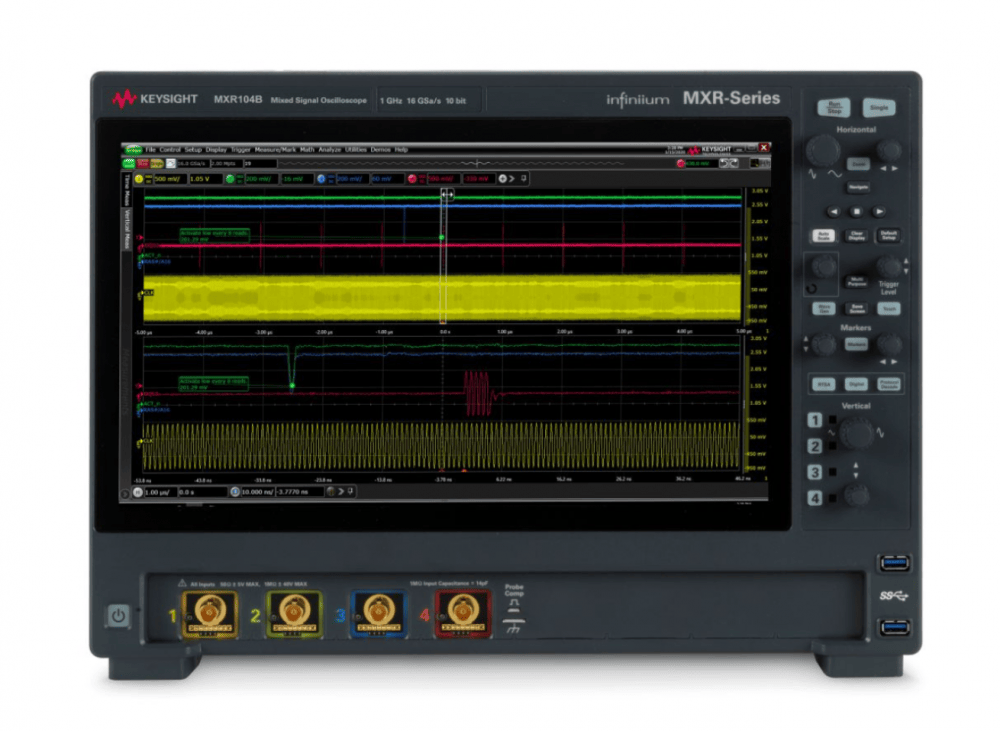Click the upper USB port
The height and width of the screenshot is (731, 1000).
pyautogui.click(x=894, y=563)
